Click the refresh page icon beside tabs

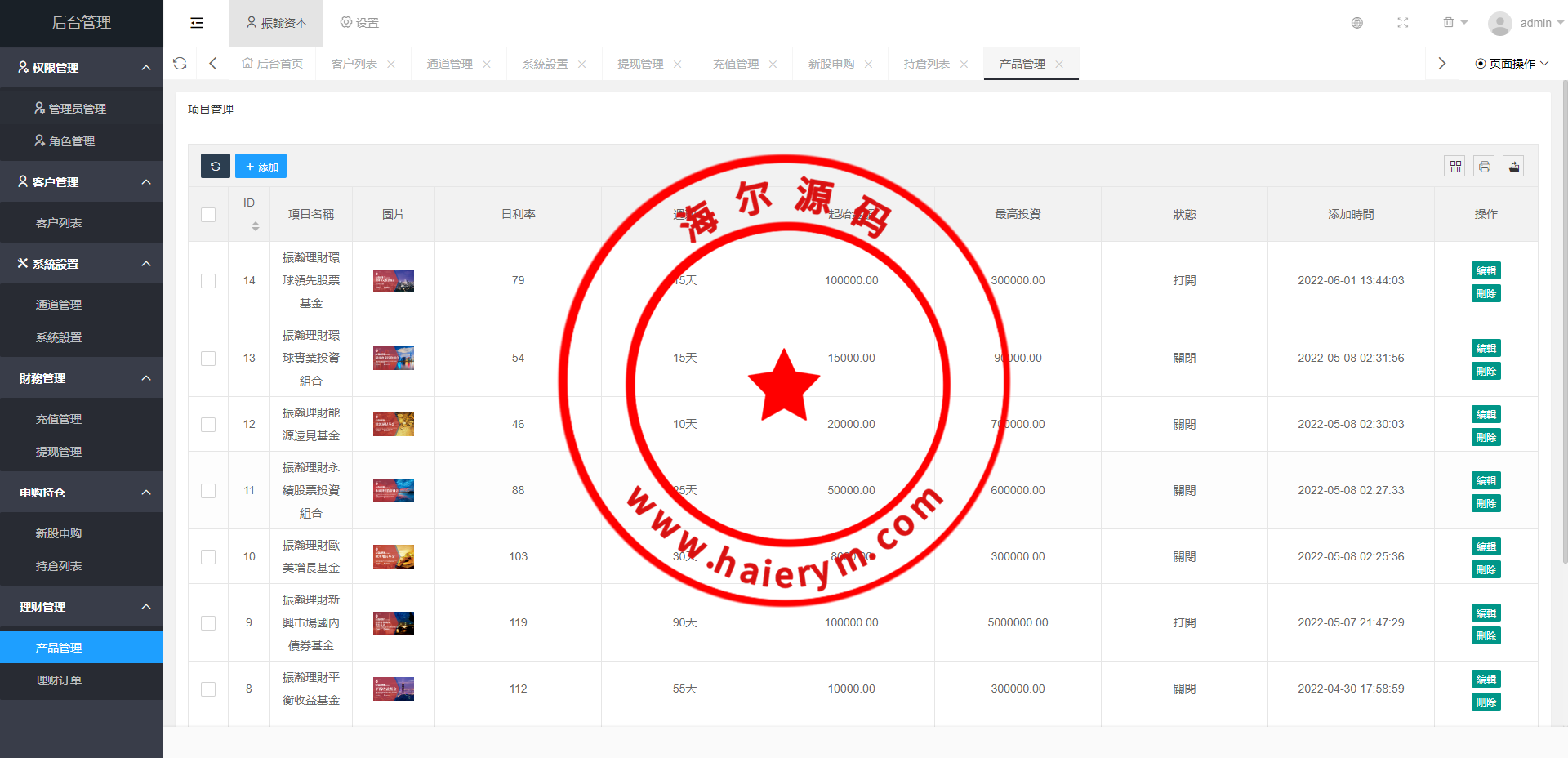[x=180, y=64]
